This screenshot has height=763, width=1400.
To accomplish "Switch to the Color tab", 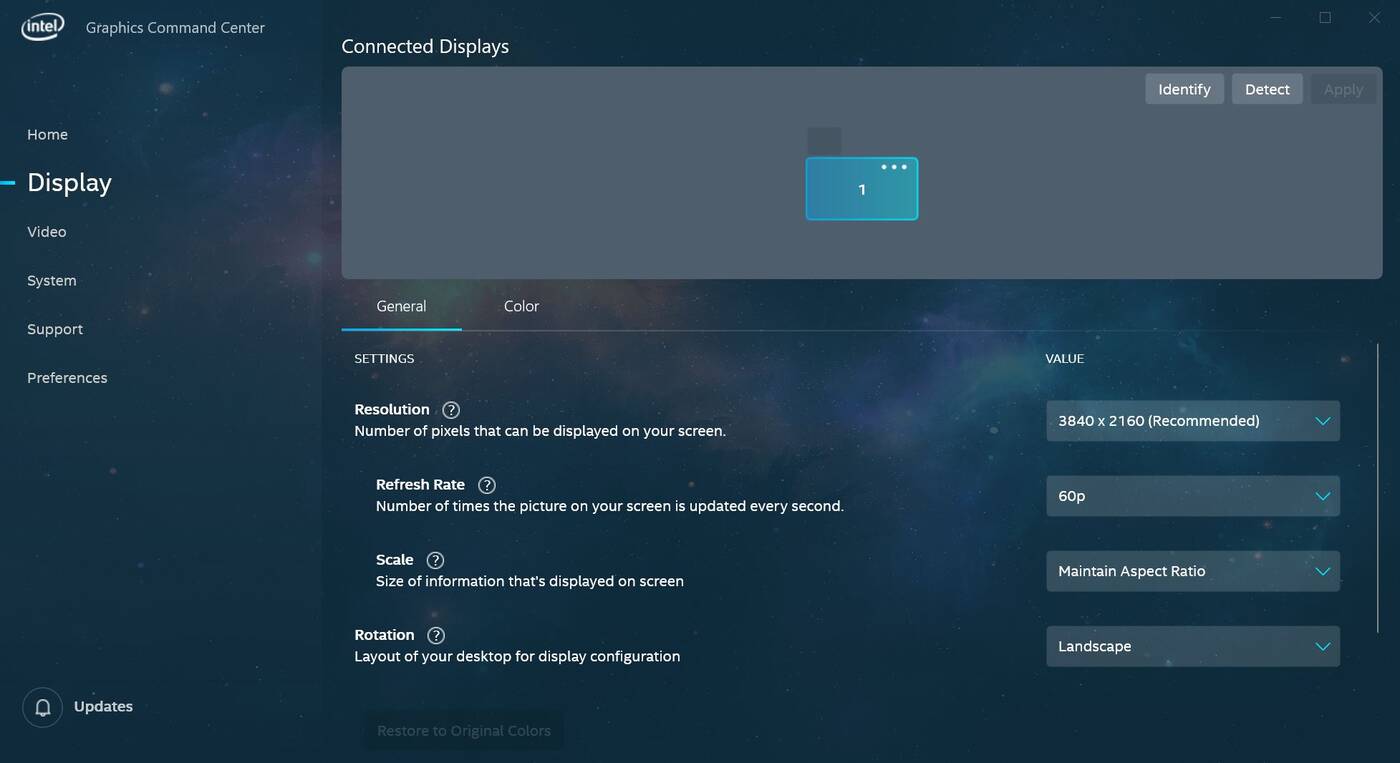I will pyautogui.click(x=521, y=306).
